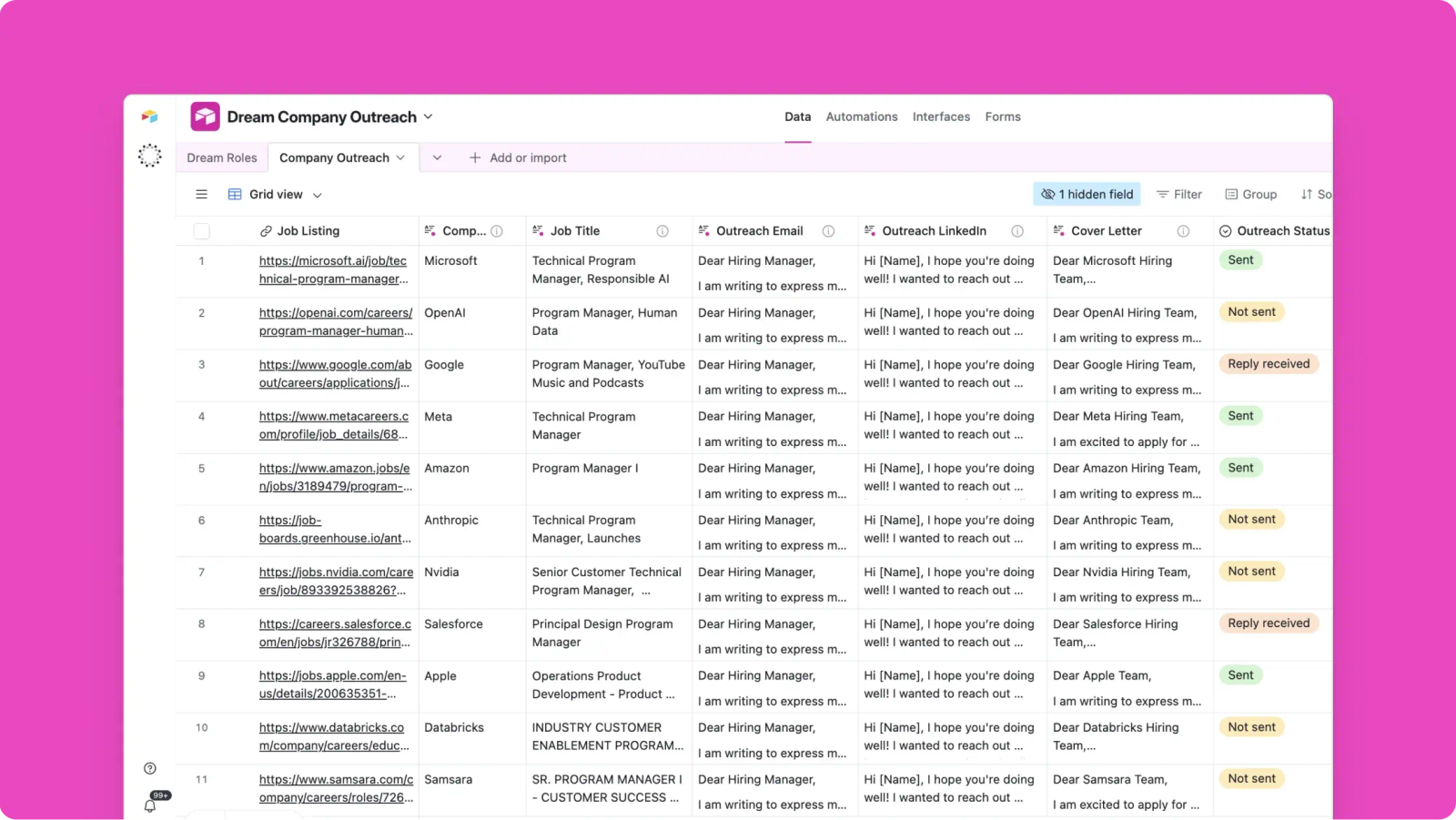Open the Apple jobs listing link
The height and width of the screenshot is (820, 1456).
(332, 684)
